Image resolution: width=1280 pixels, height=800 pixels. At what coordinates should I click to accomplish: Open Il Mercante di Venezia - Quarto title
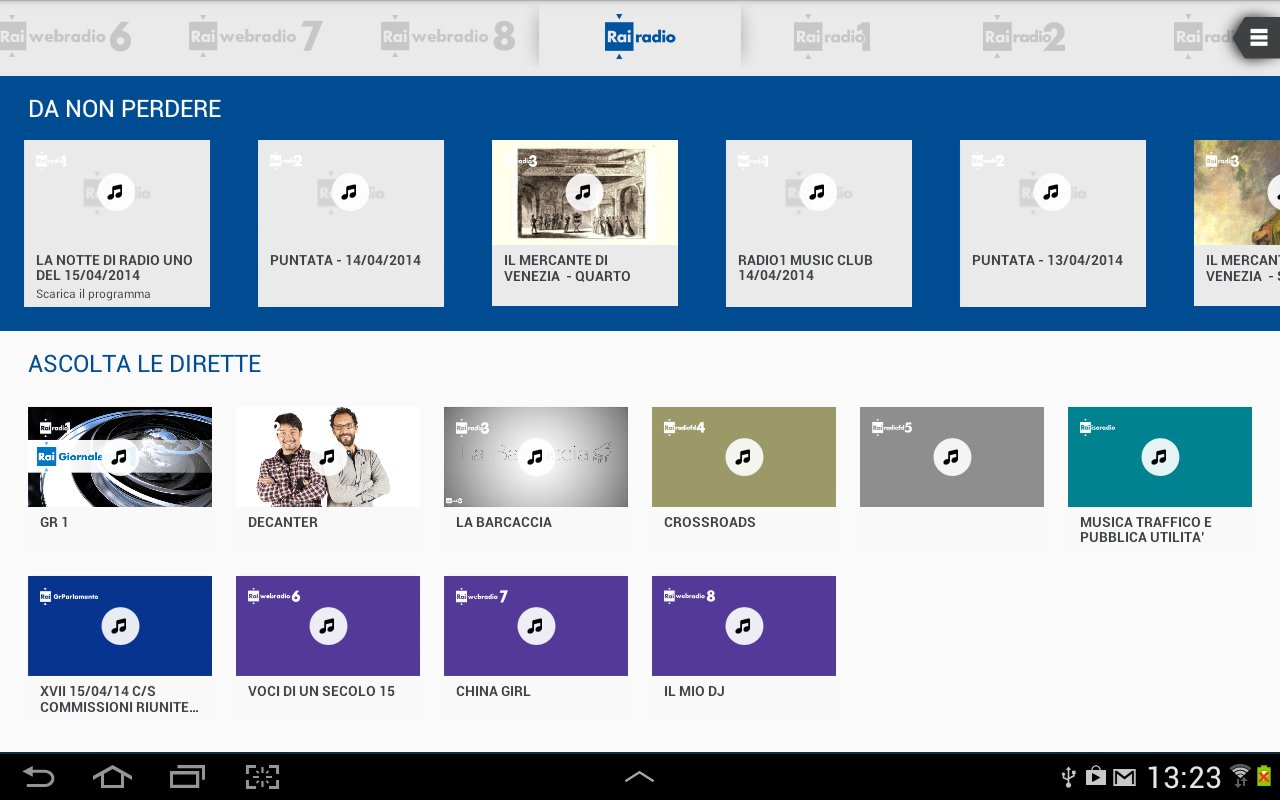(x=567, y=268)
